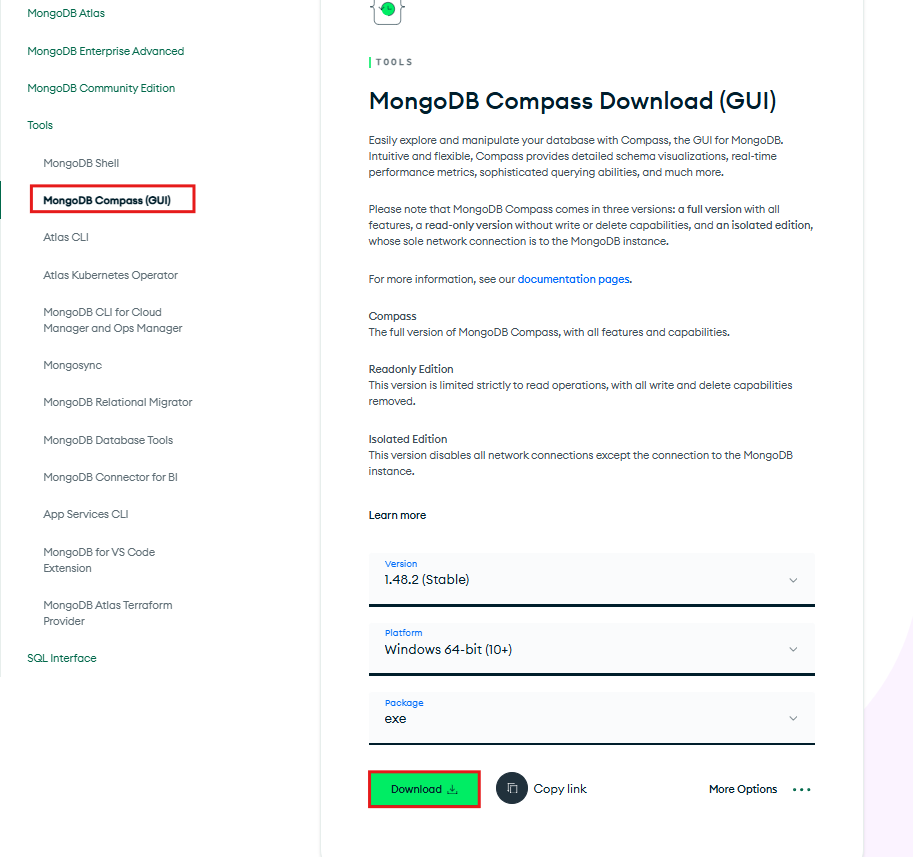This screenshot has width=913, height=857.
Task: Open the Package exe dropdown
Action: click(591, 718)
